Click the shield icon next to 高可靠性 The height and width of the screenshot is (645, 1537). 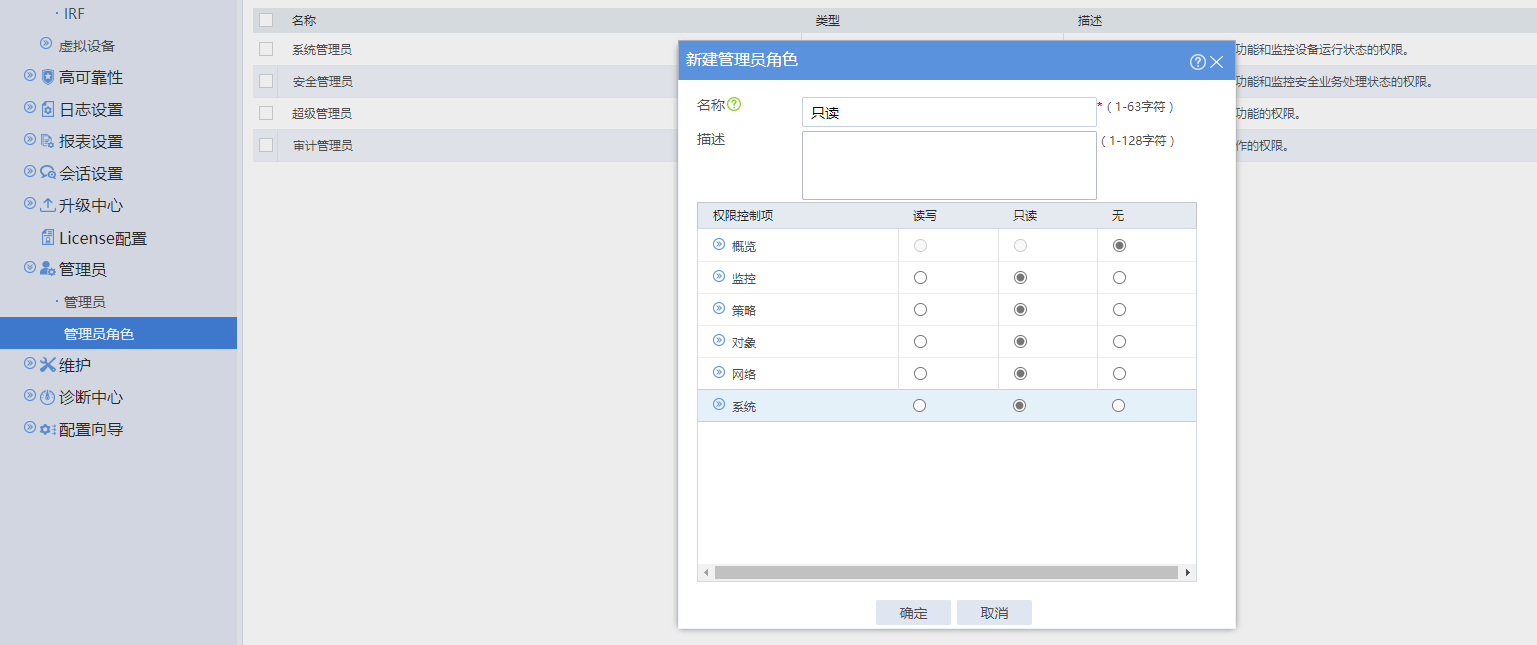pyautogui.click(x=47, y=77)
